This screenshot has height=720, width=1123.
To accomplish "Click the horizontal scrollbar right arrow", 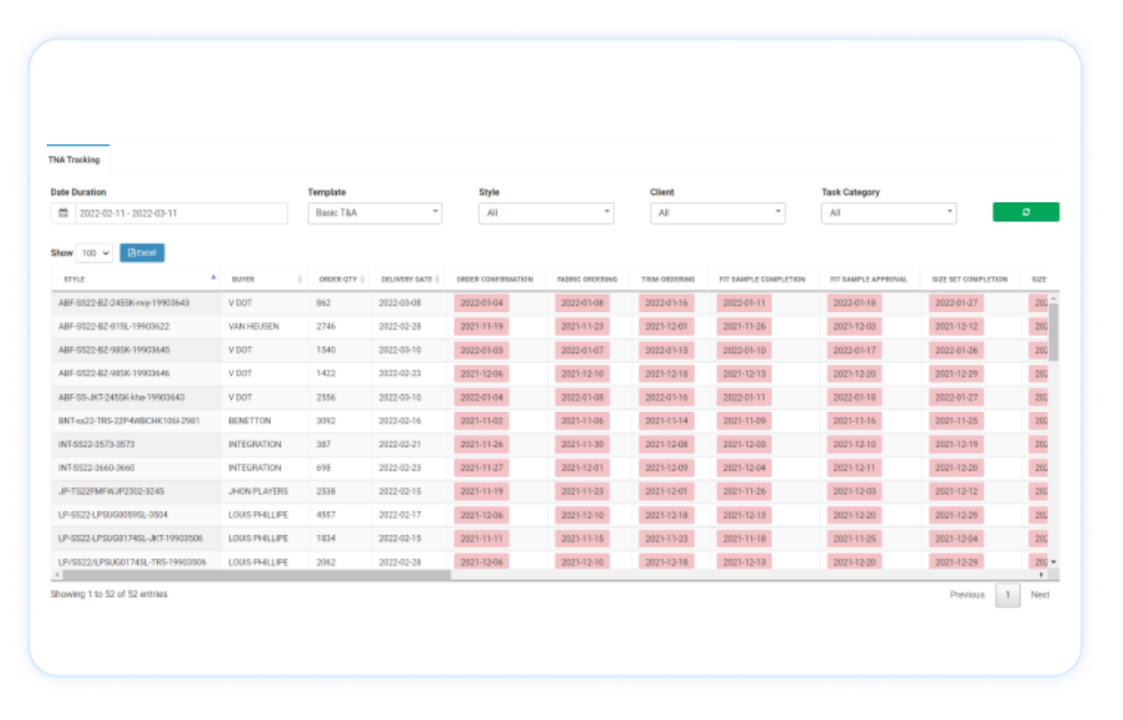I will click(1041, 575).
